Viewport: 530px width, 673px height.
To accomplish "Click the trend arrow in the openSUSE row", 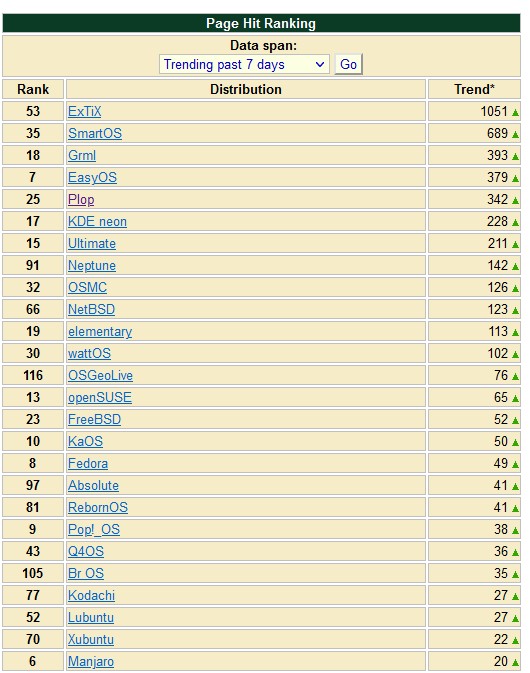I will pyautogui.click(x=515, y=398).
